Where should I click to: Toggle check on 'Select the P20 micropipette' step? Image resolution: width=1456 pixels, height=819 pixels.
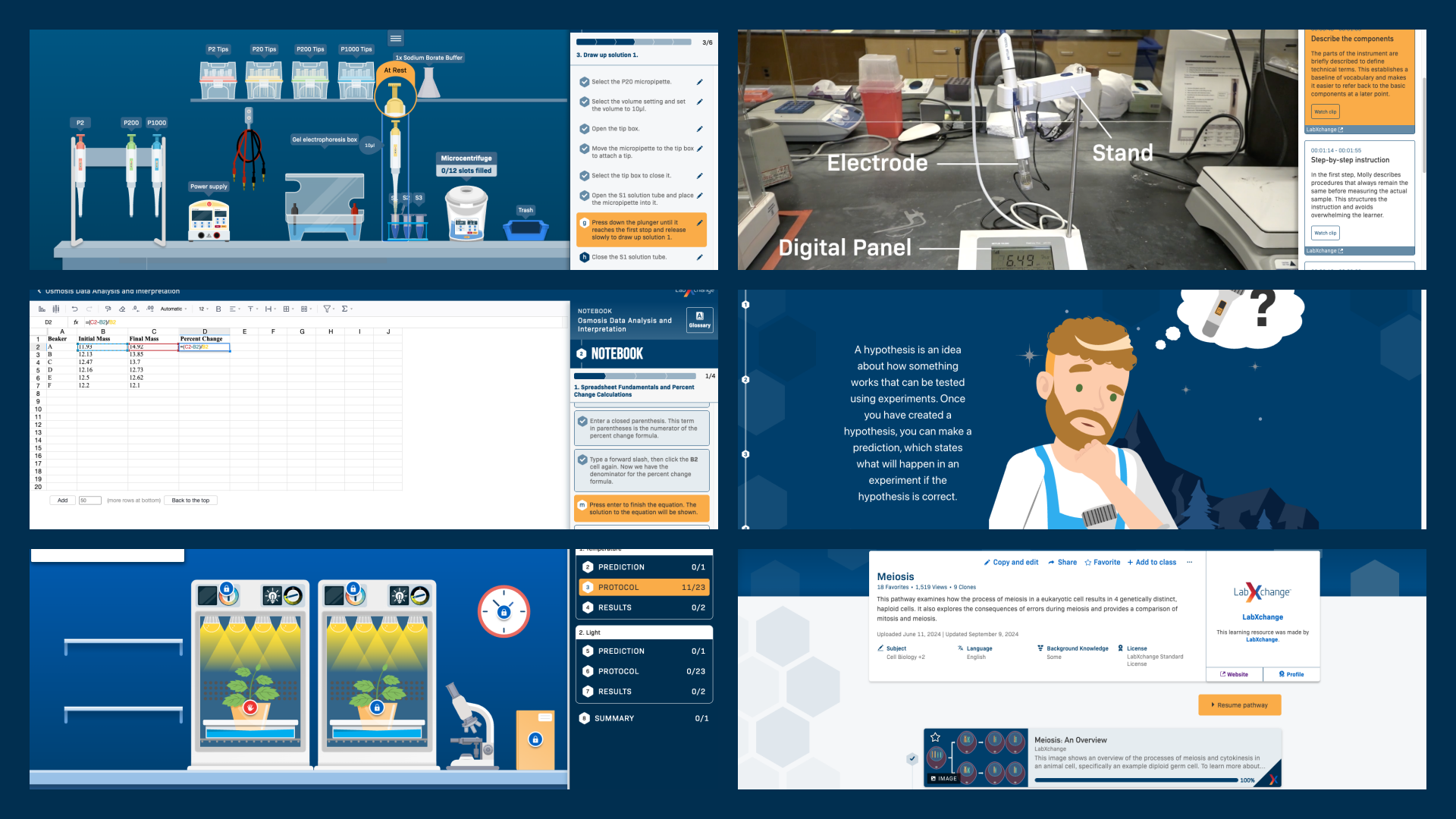click(x=584, y=82)
